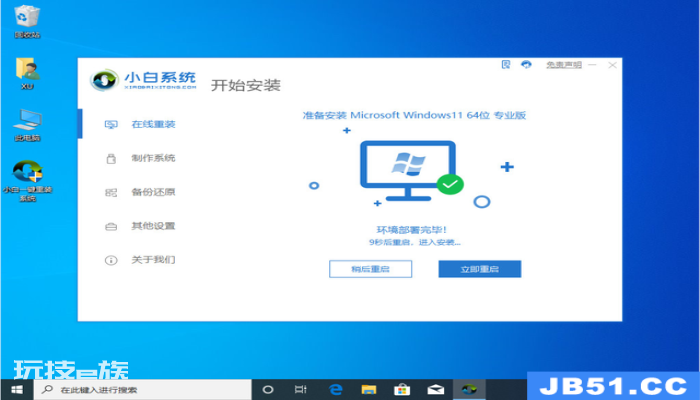This screenshot has height=400, width=700.
Task: Click the grid icon beside 备份还原
Action: click(111, 192)
